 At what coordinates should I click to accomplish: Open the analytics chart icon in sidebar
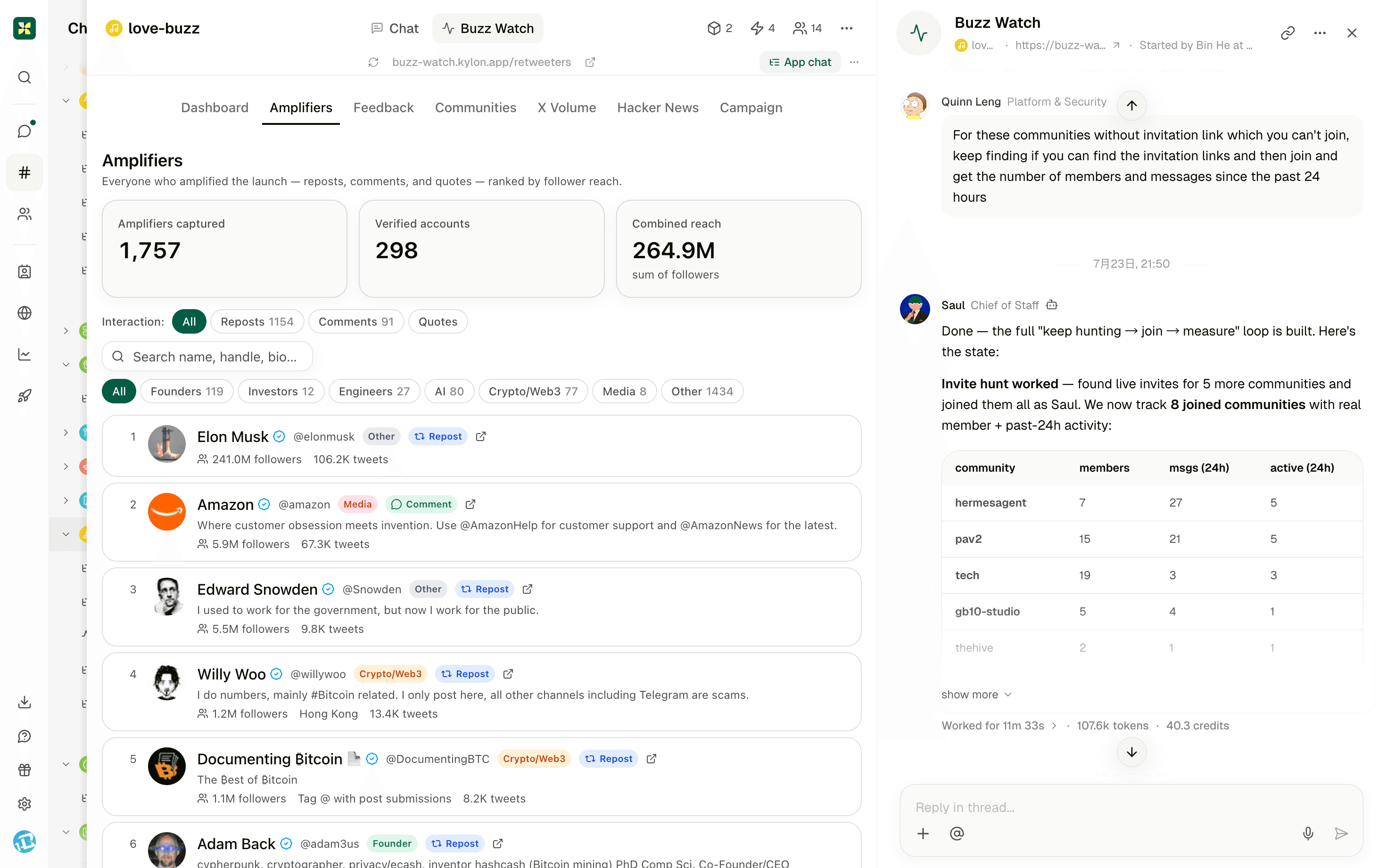click(24, 354)
